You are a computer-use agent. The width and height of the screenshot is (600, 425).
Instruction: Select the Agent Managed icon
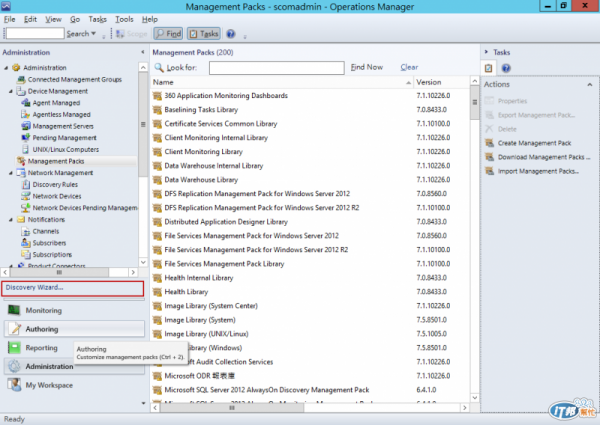tap(26, 103)
